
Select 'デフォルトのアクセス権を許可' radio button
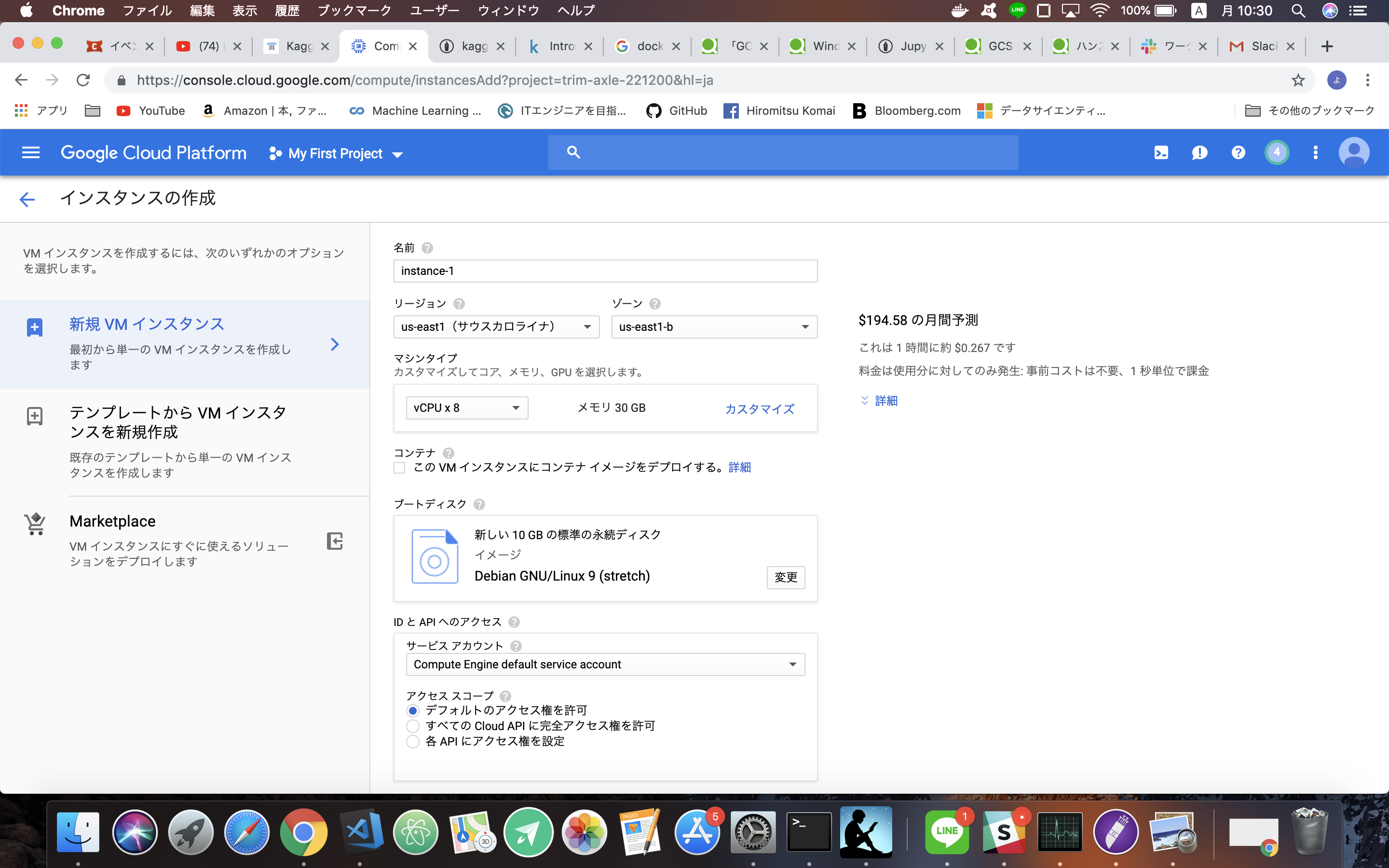[x=412, y=709]
